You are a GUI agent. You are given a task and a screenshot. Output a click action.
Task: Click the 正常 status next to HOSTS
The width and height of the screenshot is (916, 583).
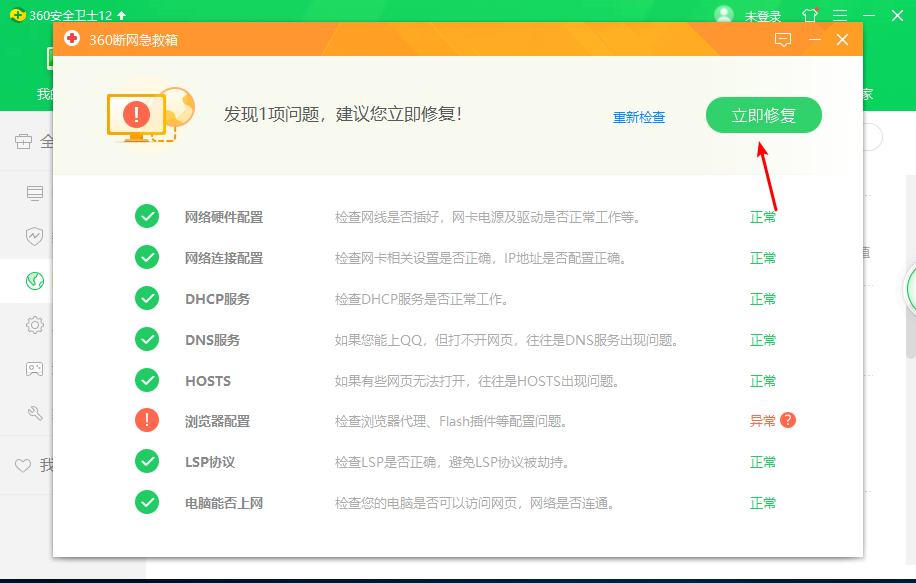pyautogui.click(x=763, y=380)
